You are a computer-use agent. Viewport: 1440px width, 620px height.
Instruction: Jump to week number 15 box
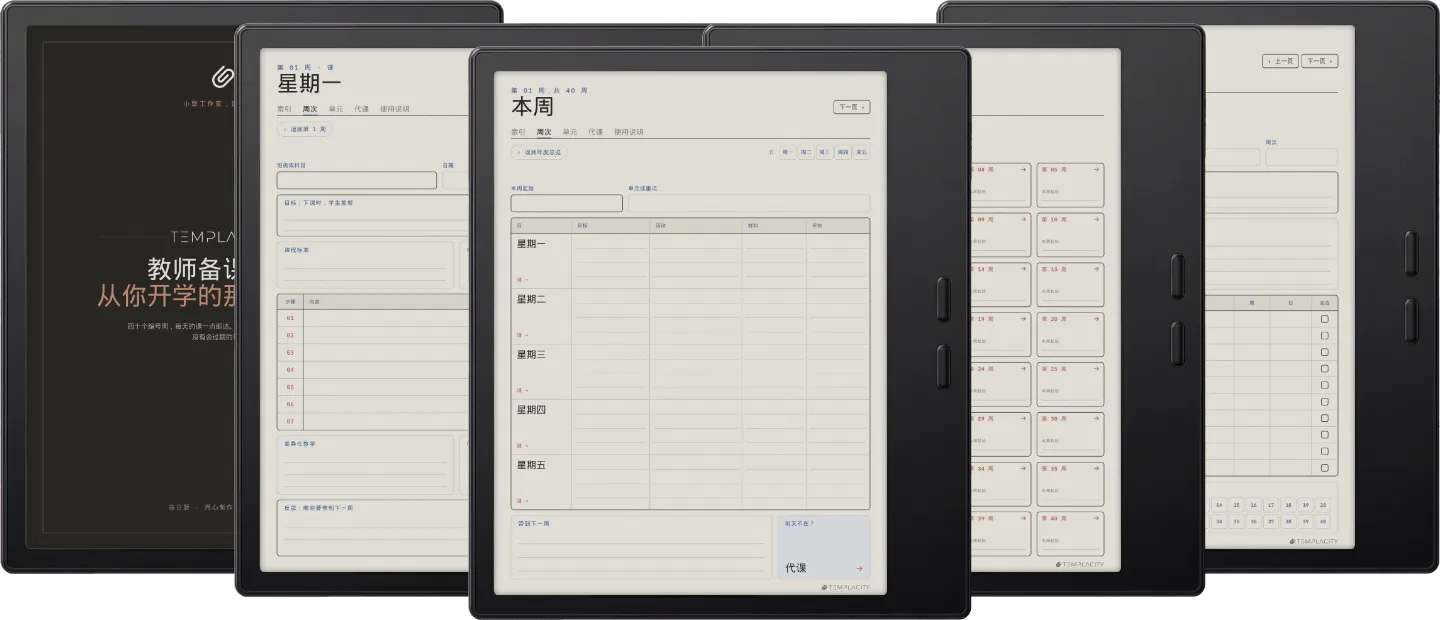(x=1236, y=505)
